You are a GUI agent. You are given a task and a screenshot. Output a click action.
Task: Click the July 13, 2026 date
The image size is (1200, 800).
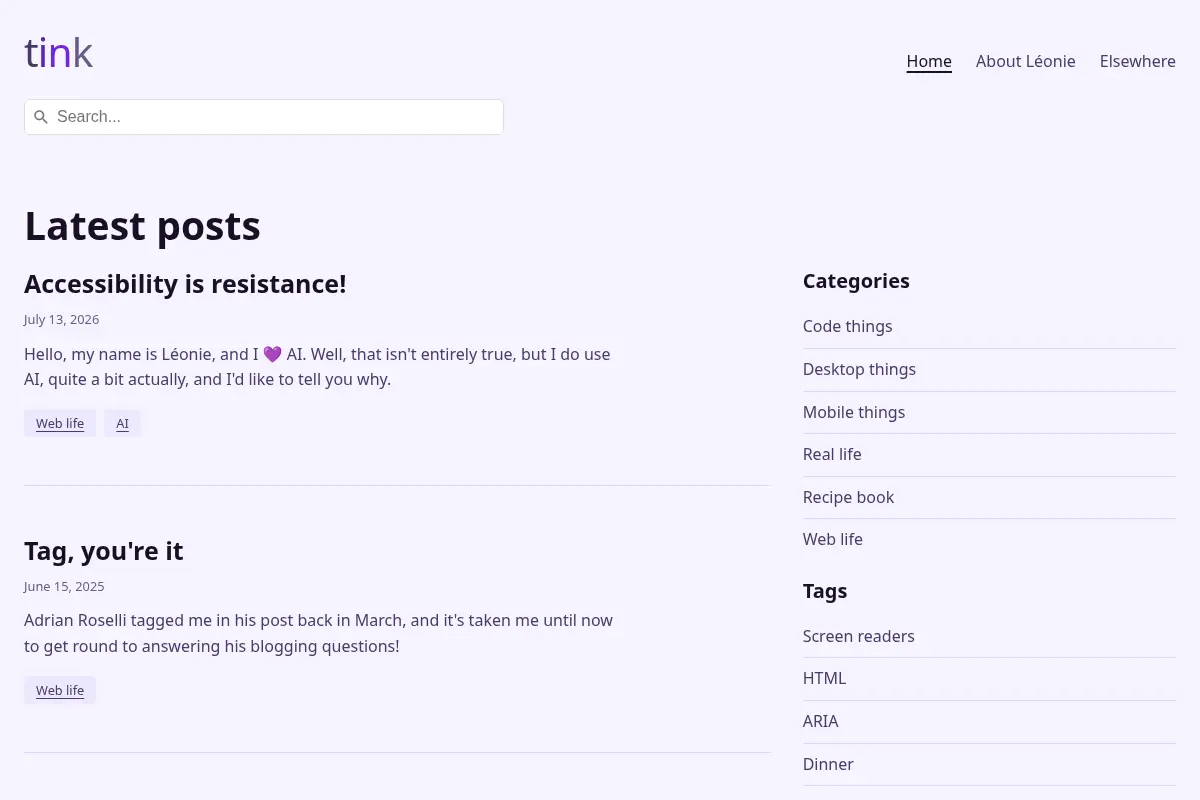[x=61, y=320]
